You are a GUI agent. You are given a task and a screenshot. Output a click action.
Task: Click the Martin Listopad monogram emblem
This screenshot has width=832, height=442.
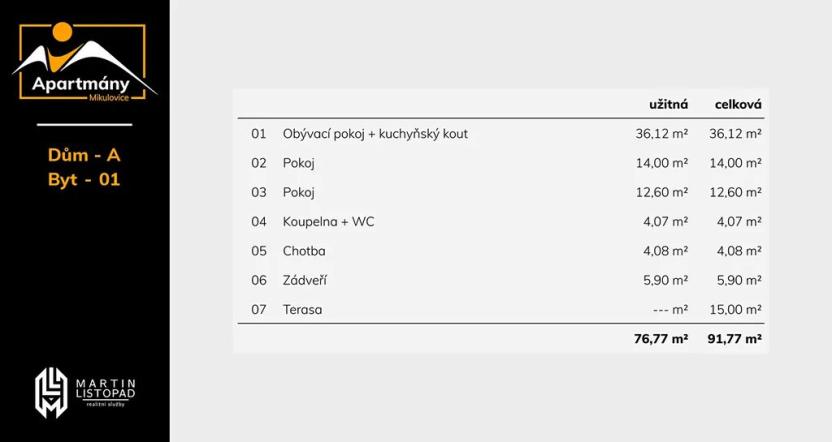[51, 392]
